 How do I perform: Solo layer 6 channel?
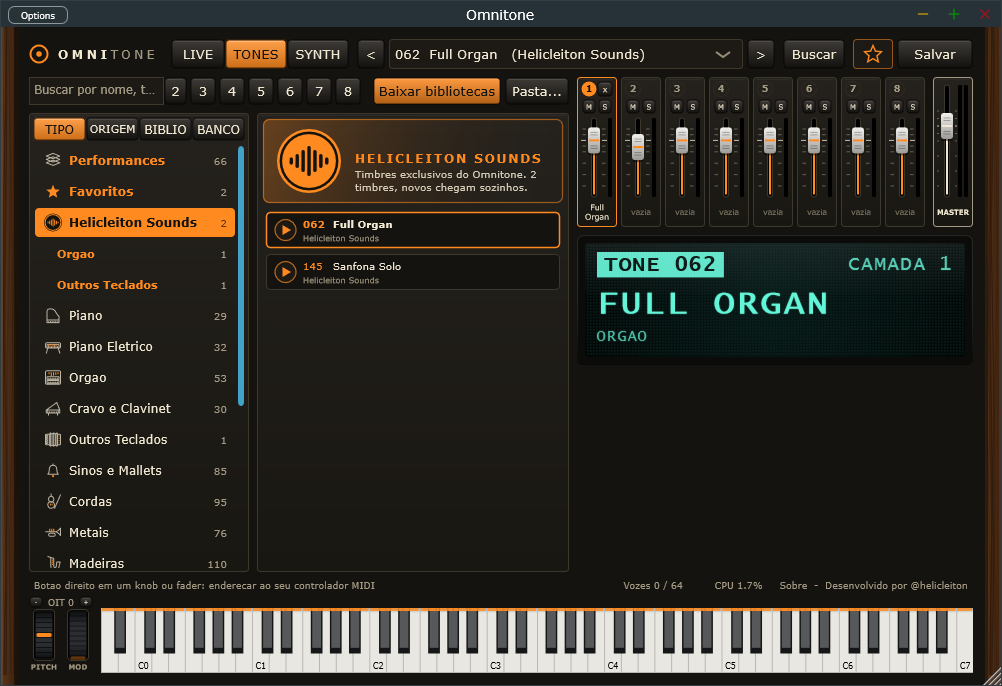click(825, 107)
